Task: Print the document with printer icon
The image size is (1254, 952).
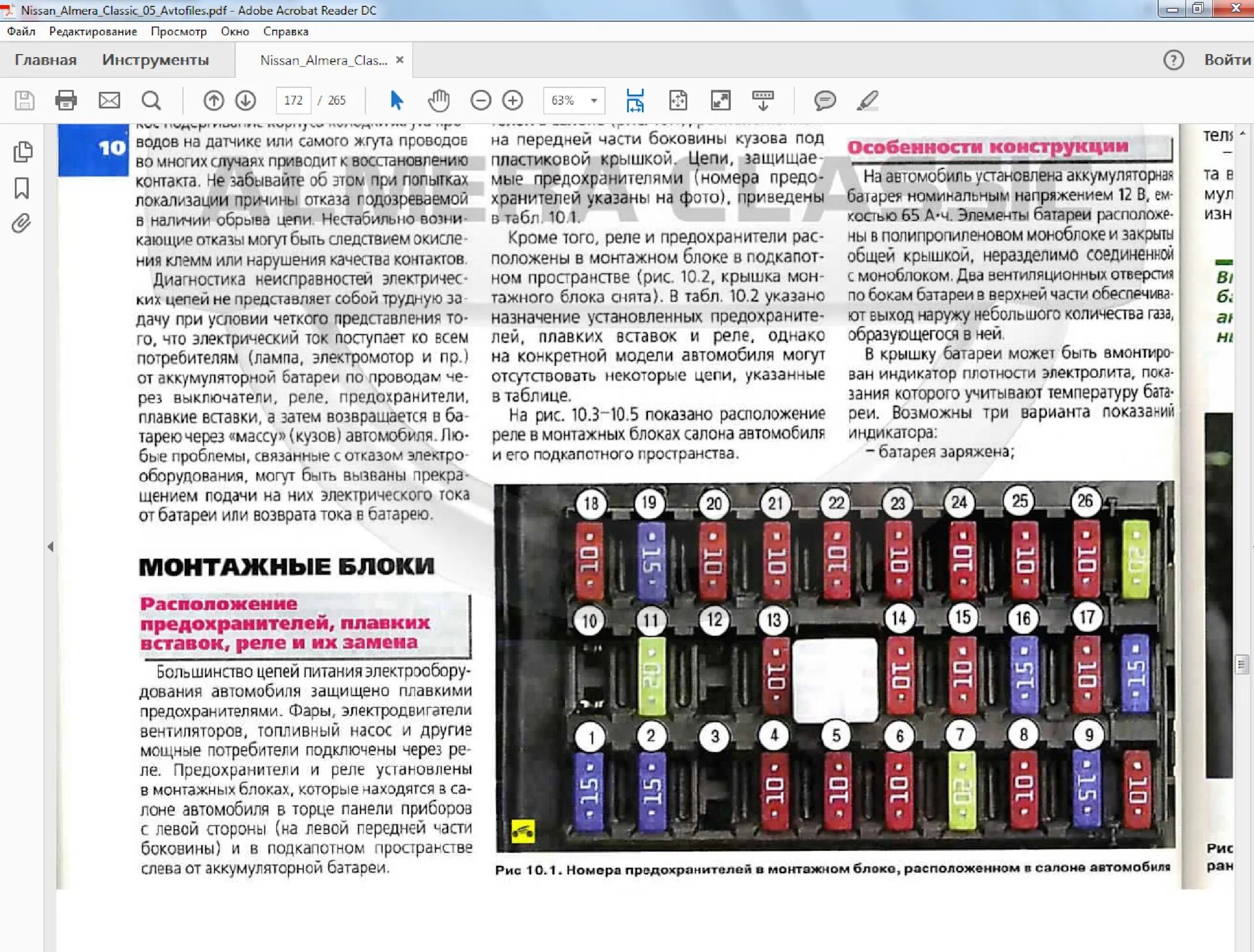Action: tap(66, 101)
